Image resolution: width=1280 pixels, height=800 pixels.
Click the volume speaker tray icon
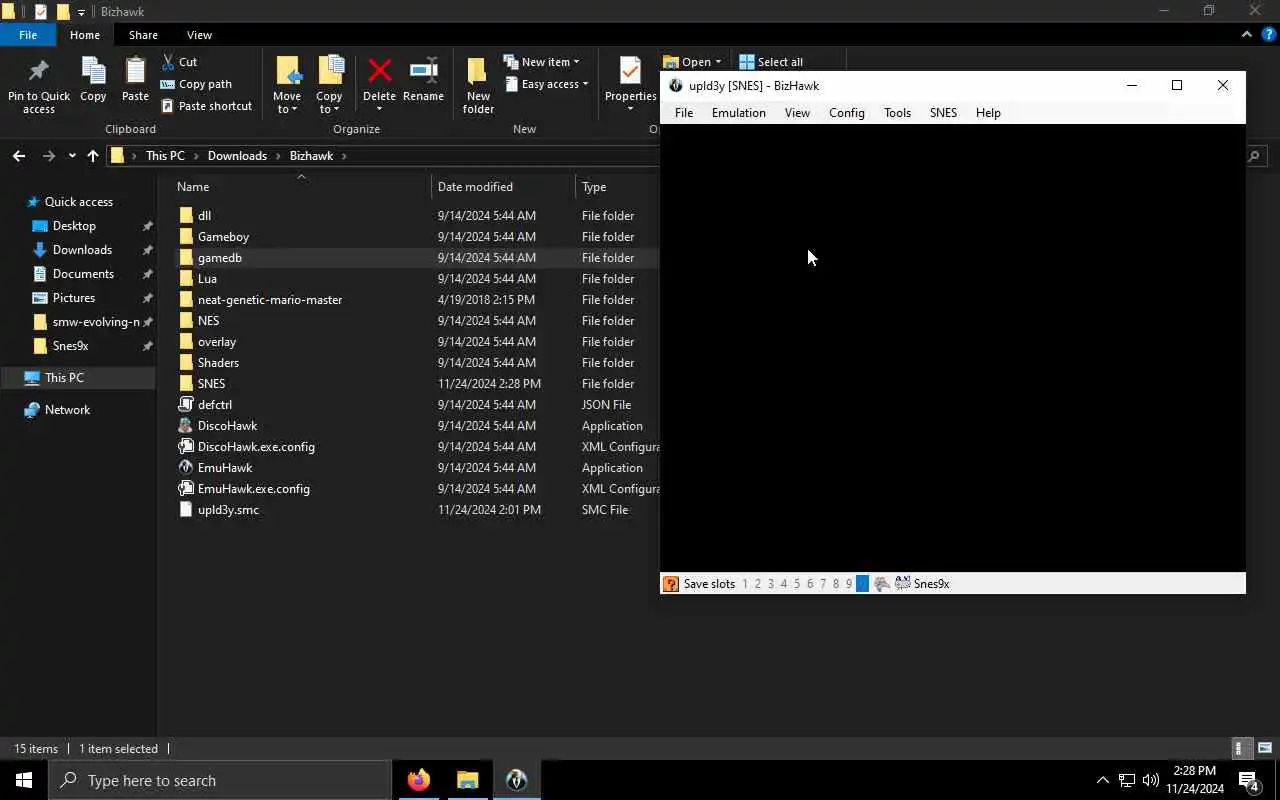1151,780
